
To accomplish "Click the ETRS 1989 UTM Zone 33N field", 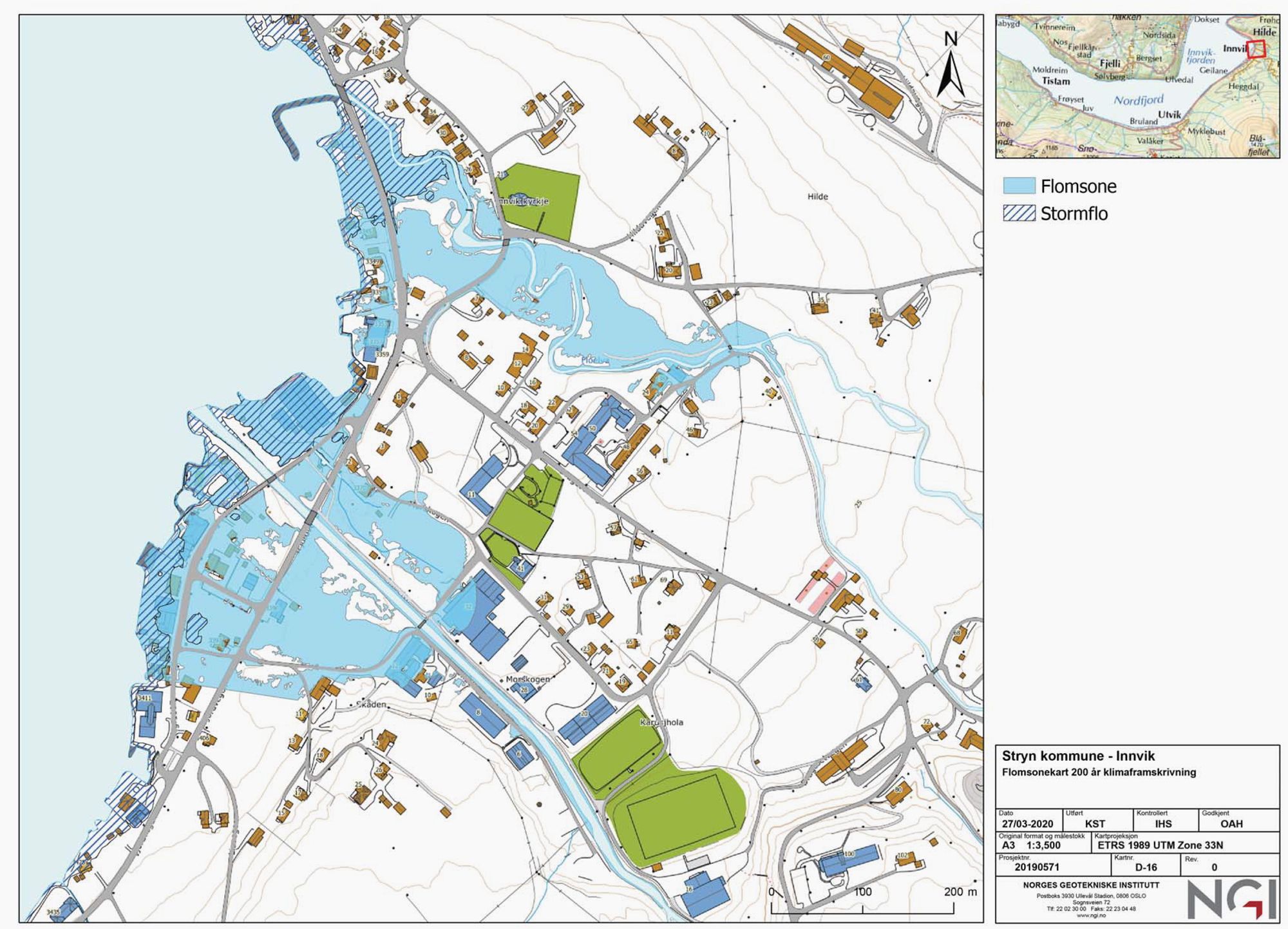I will [1160, 846].
